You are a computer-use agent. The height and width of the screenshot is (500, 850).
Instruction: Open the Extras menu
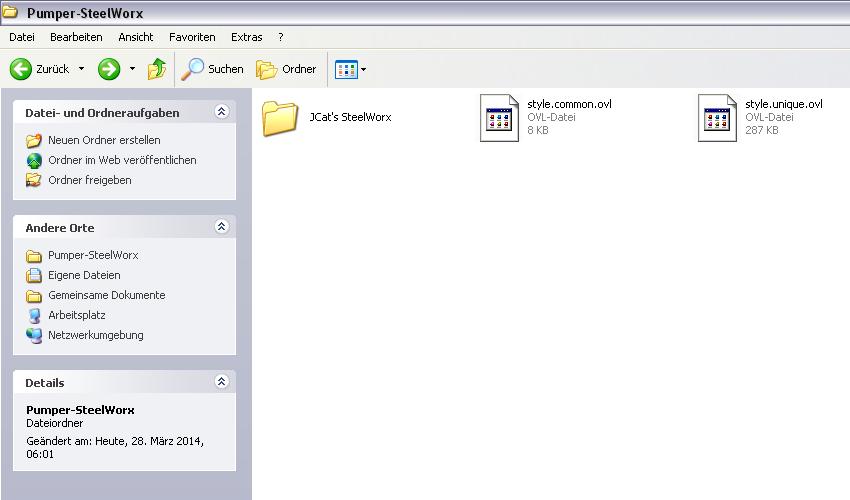pyautogui.click(x=246, y=37)
